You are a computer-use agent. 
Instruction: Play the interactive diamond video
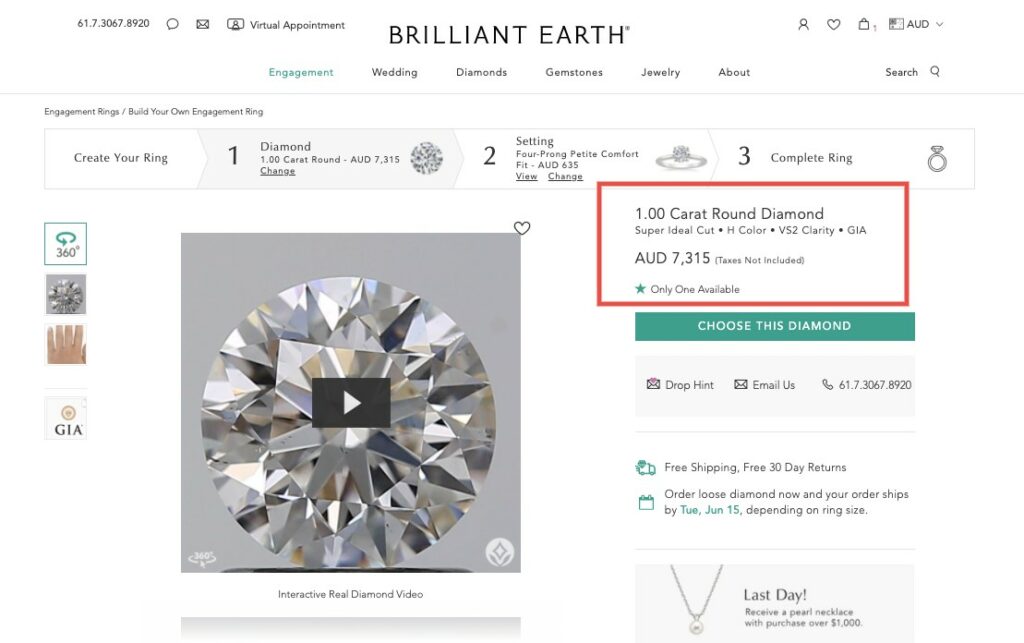351,402
